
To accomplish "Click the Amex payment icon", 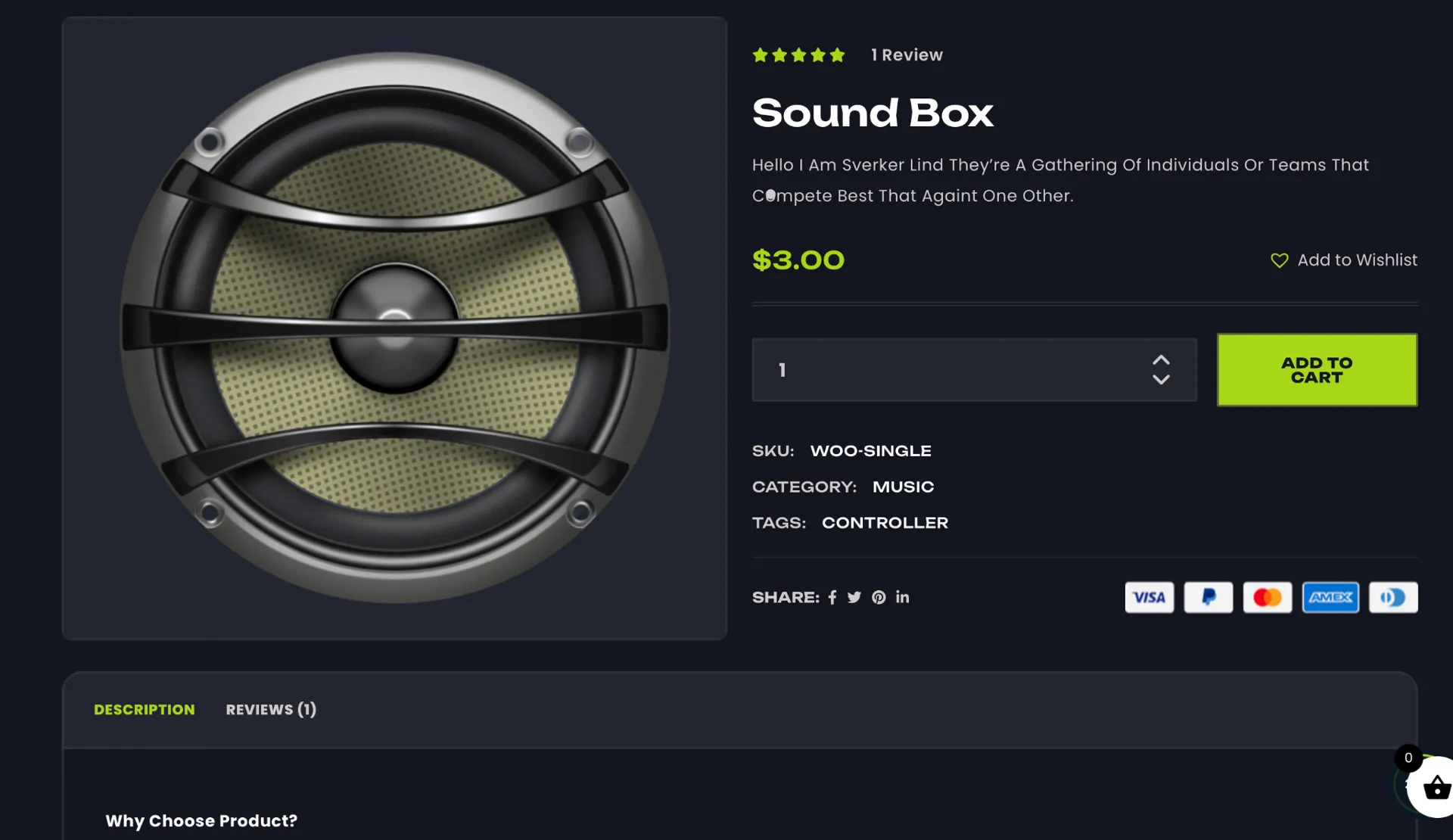I will click(x=1330, y=598).
